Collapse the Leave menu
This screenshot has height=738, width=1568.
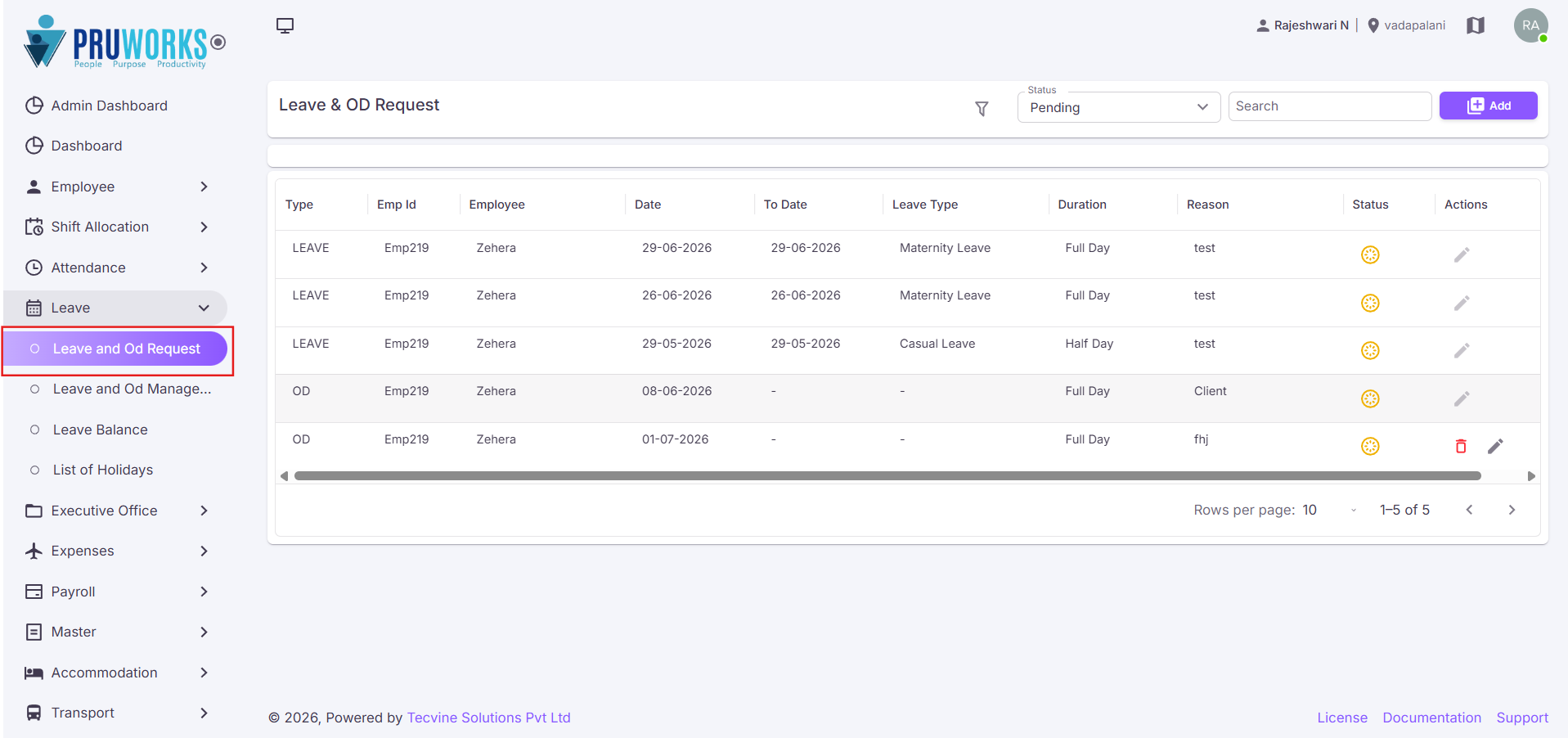click(115, 308)
